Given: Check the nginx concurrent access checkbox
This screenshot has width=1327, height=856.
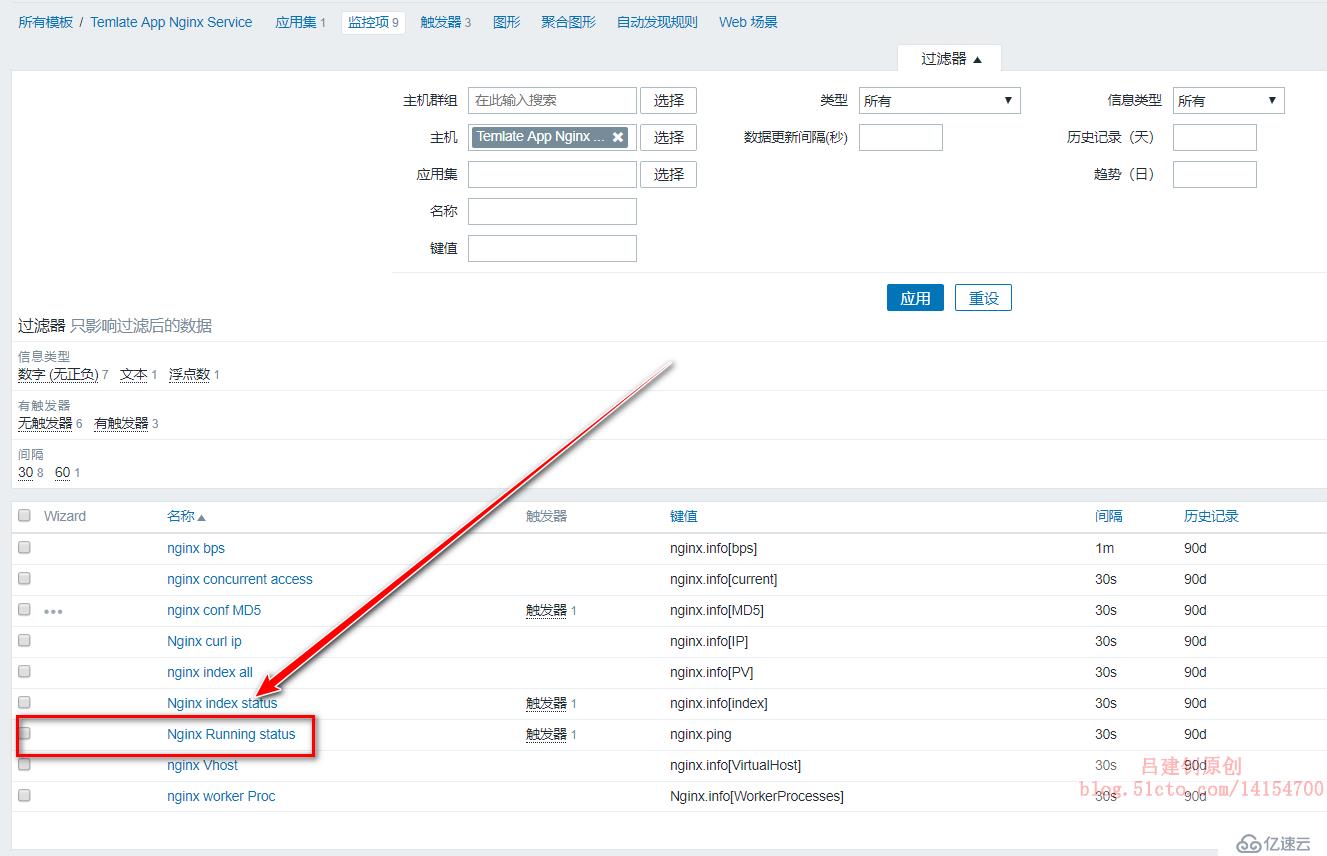Looking at the screenshot, I should pos(25,578).
